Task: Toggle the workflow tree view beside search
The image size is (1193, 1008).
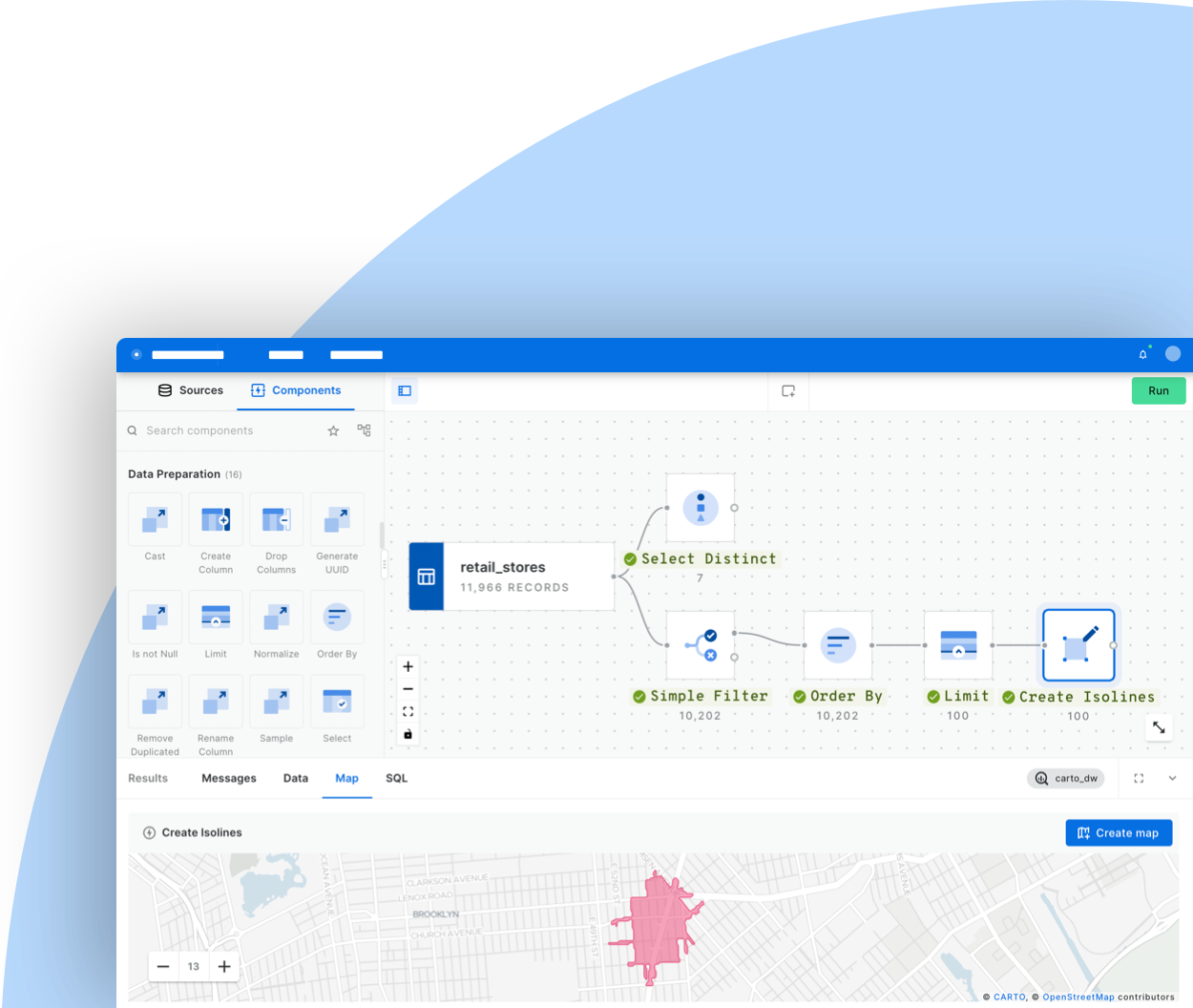Action: (364, 430)
